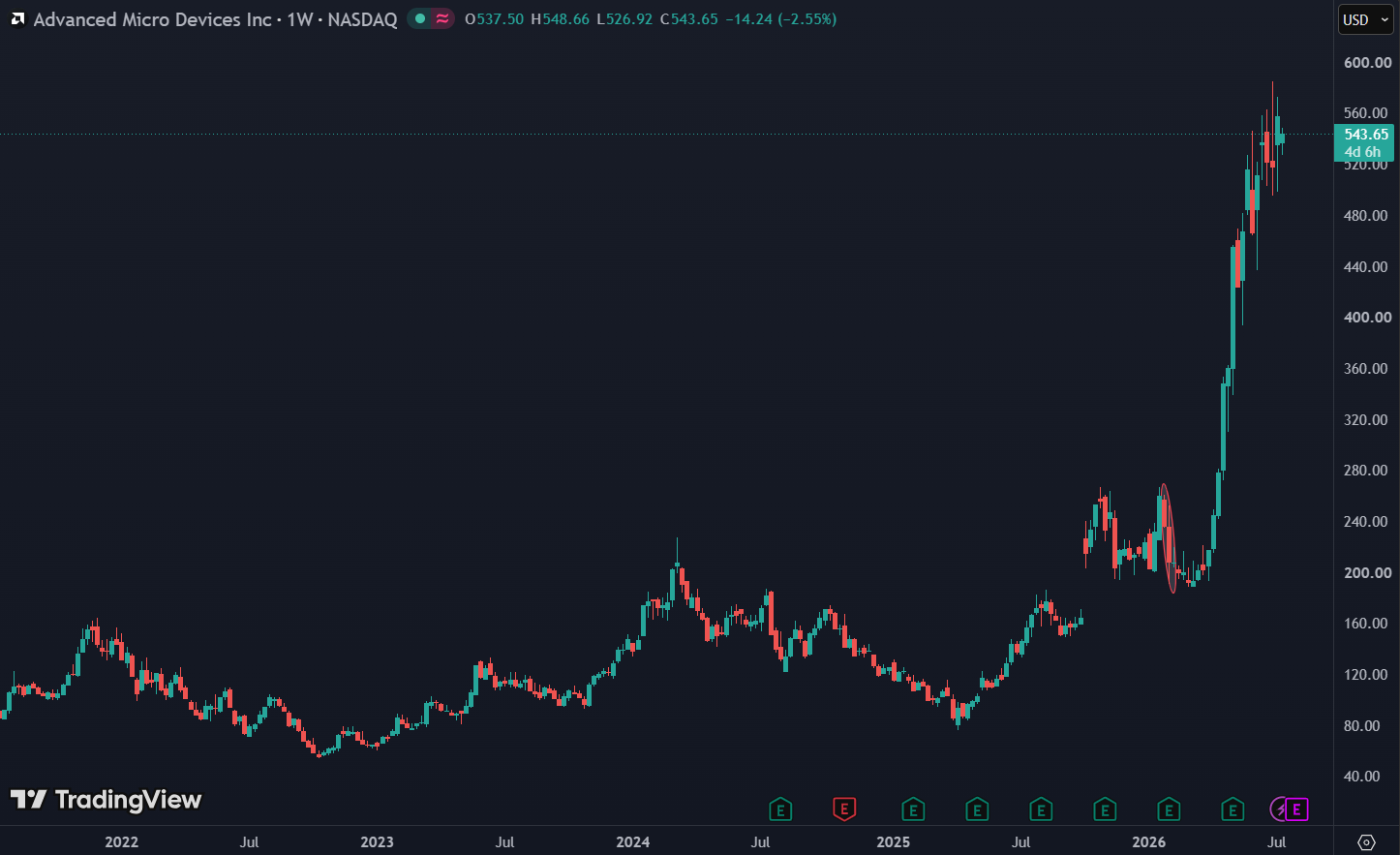Open chart settings via the hexagon gear icon
Screen dimensions: 1400x855
[1366, 841]
